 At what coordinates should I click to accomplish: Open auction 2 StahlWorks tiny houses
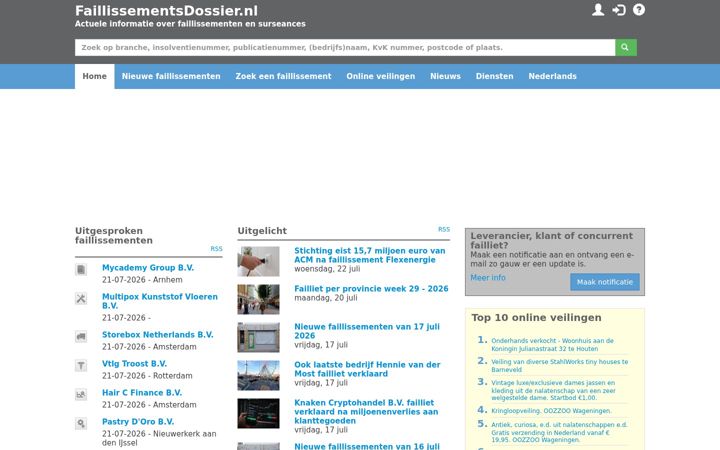point(560,366)
